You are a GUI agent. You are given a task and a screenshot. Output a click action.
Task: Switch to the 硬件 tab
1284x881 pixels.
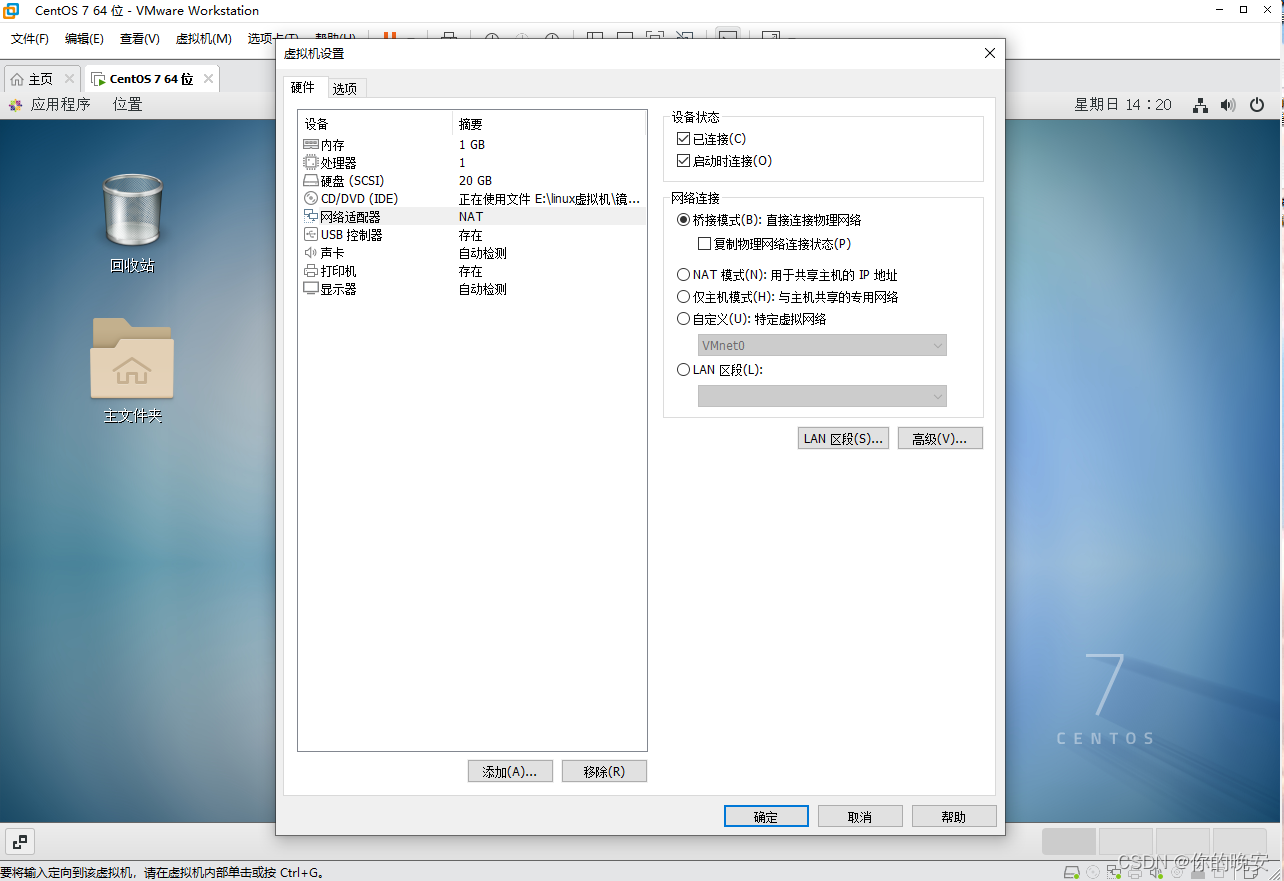[303, 88]
